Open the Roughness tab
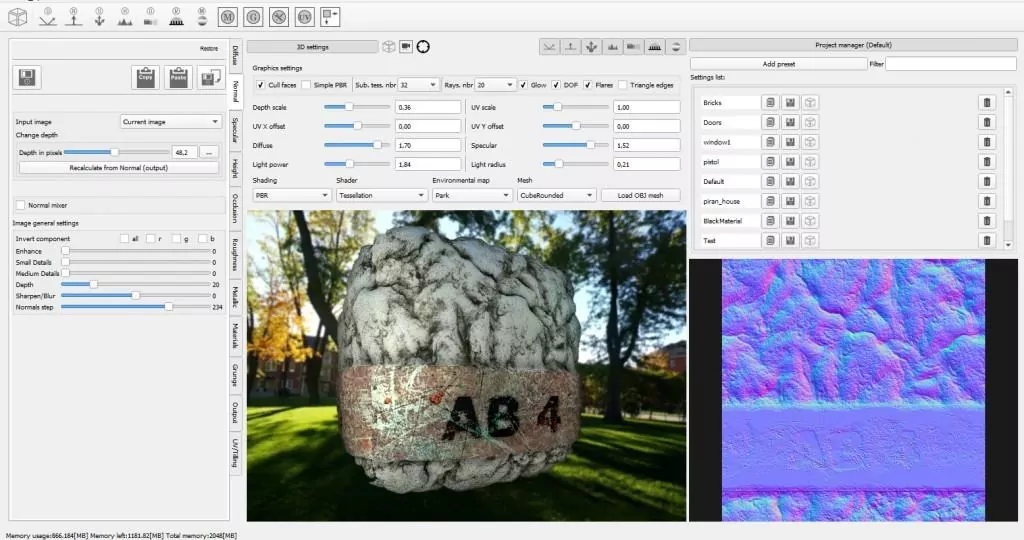1024x540 pixels. click(x=235, y=255)
